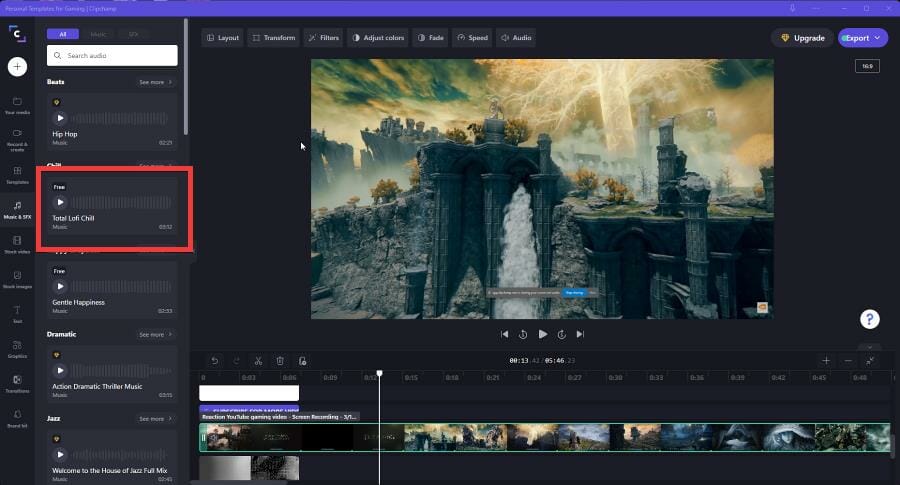Preview Welcome to the House of Jazz track
Screen dimensions: 900x485
(x=60, y=455)
